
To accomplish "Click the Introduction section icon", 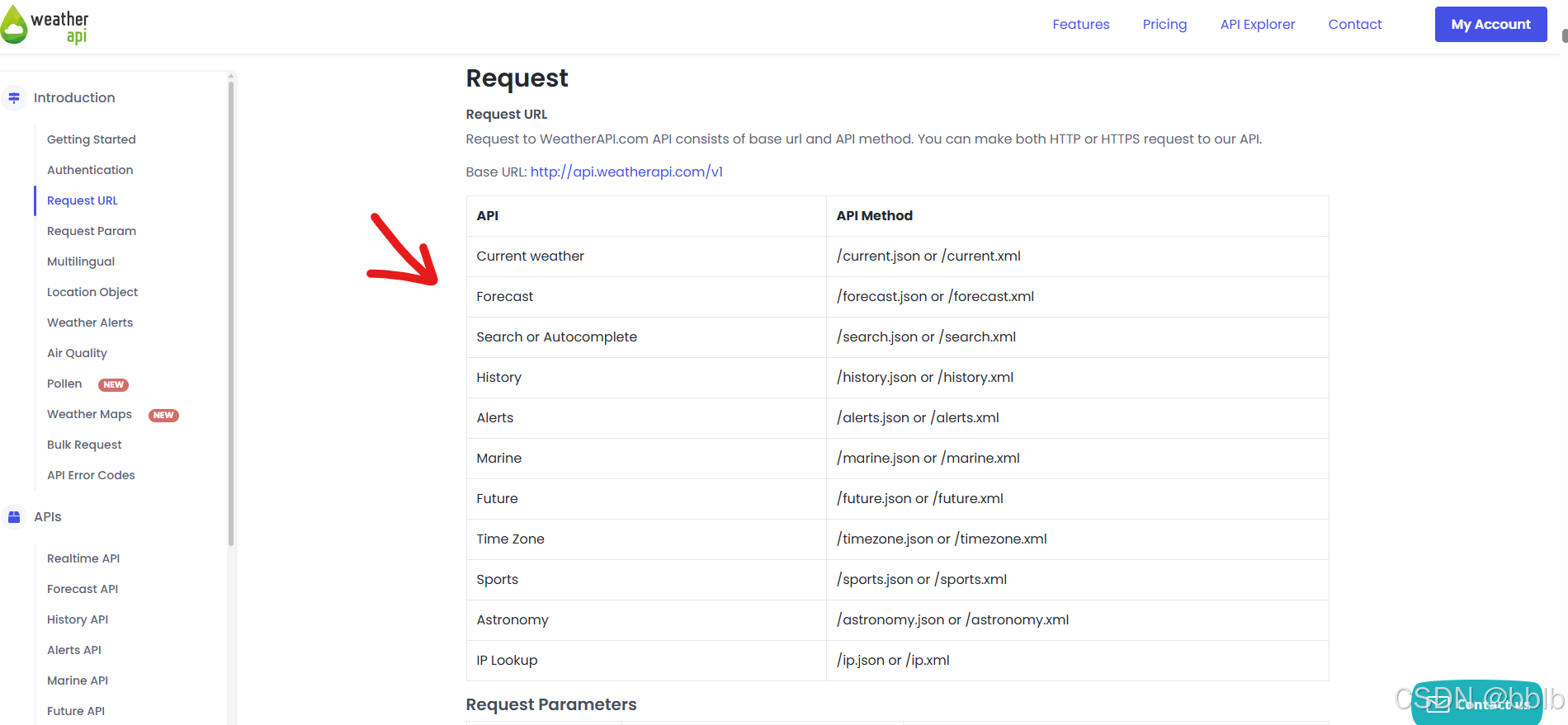I will point(14,97).
